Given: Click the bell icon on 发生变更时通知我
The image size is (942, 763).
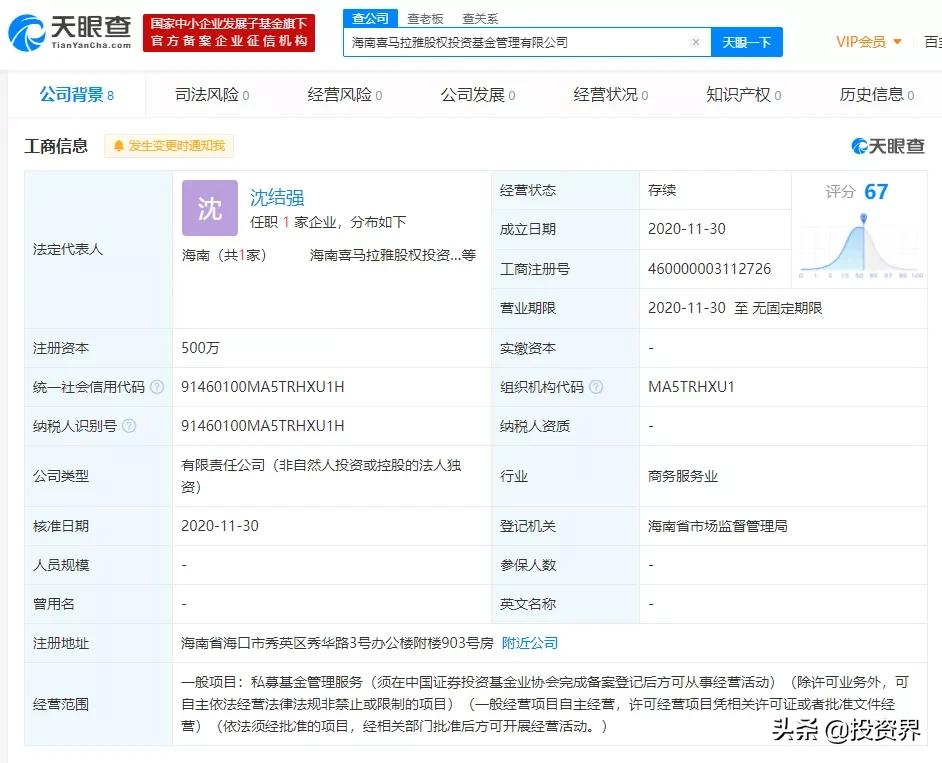Looking at the screenshot, I should [119, 145].
